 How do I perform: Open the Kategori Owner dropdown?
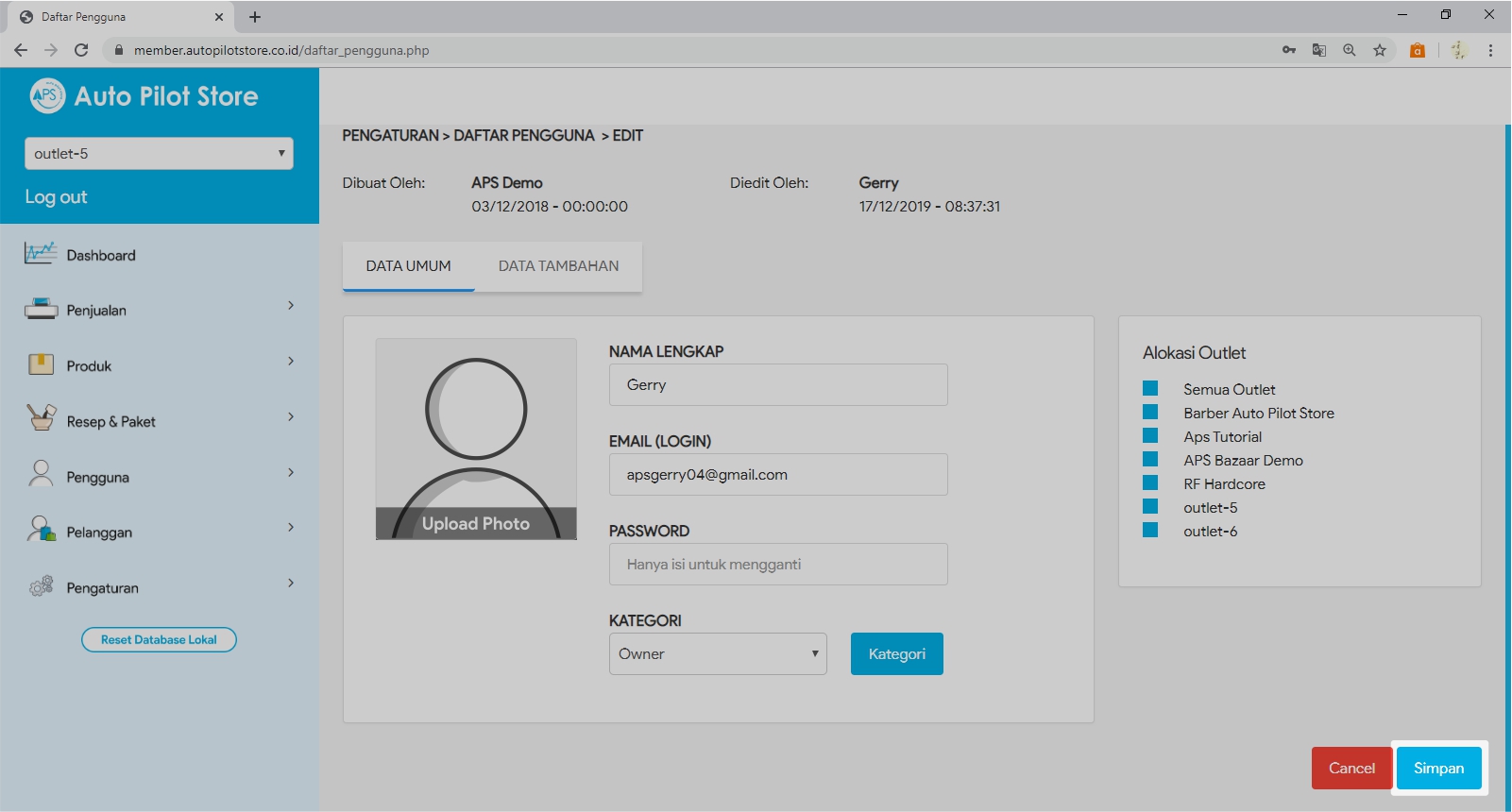pyautogui.click(x=718, y=654)
